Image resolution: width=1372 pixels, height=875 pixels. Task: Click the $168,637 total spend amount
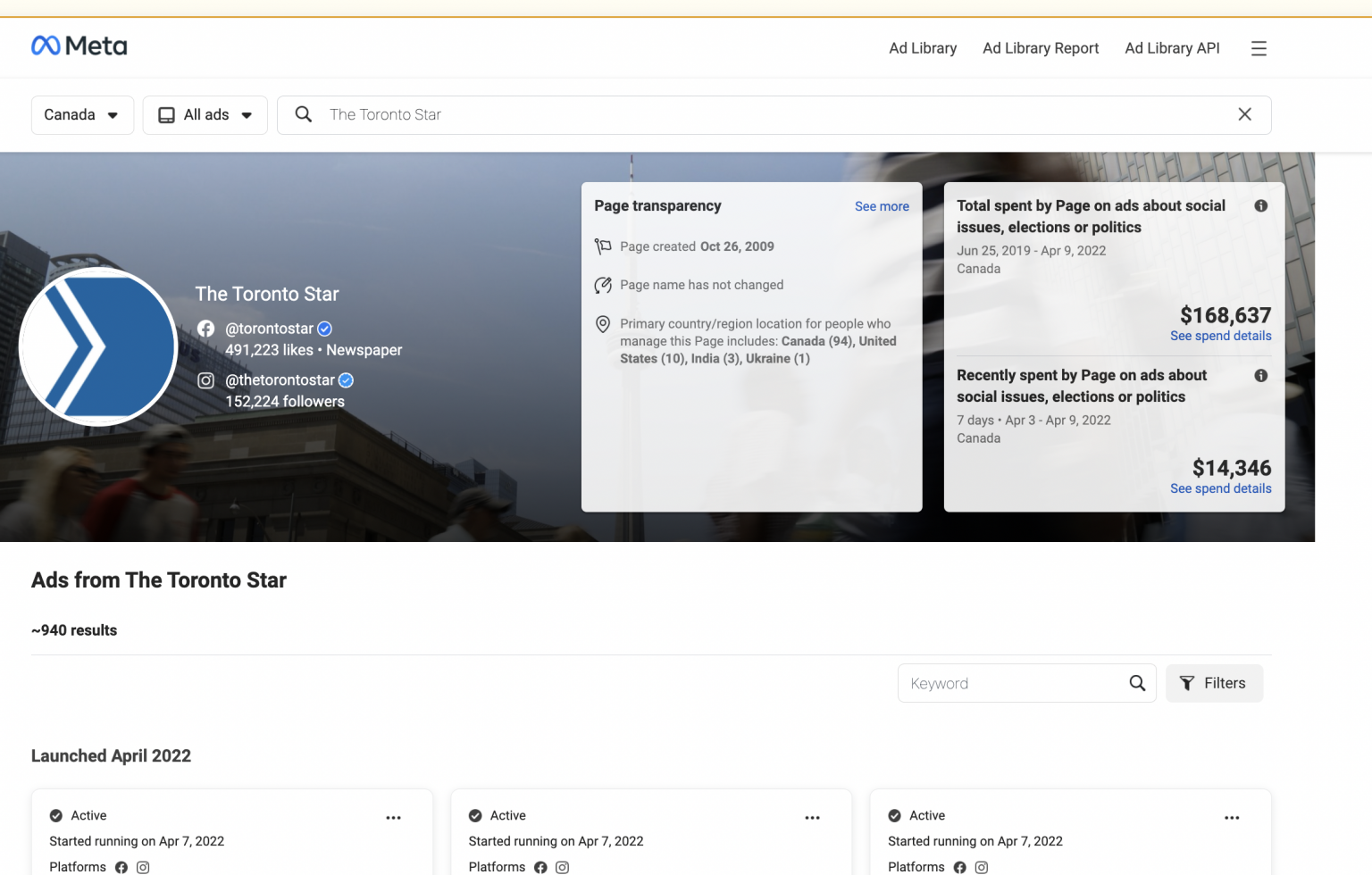[x=1226, y=315]
